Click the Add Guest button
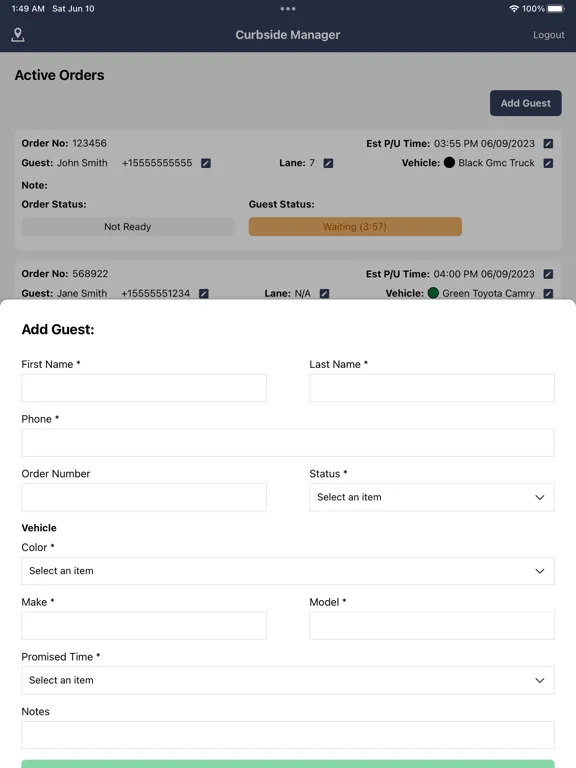This screenshot has height=768, width=576. click(526, 103)
